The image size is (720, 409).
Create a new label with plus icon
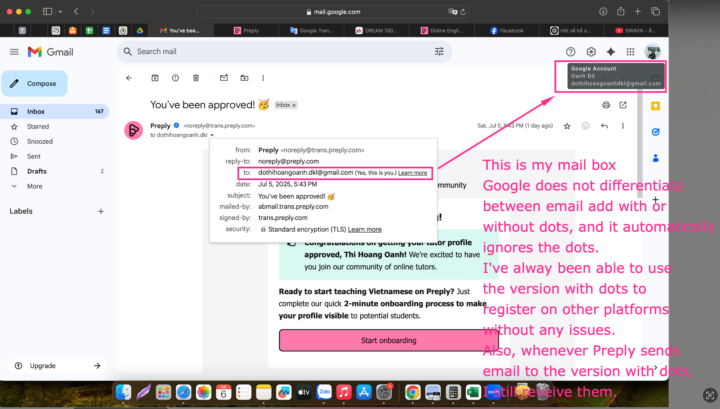(101, 211)
